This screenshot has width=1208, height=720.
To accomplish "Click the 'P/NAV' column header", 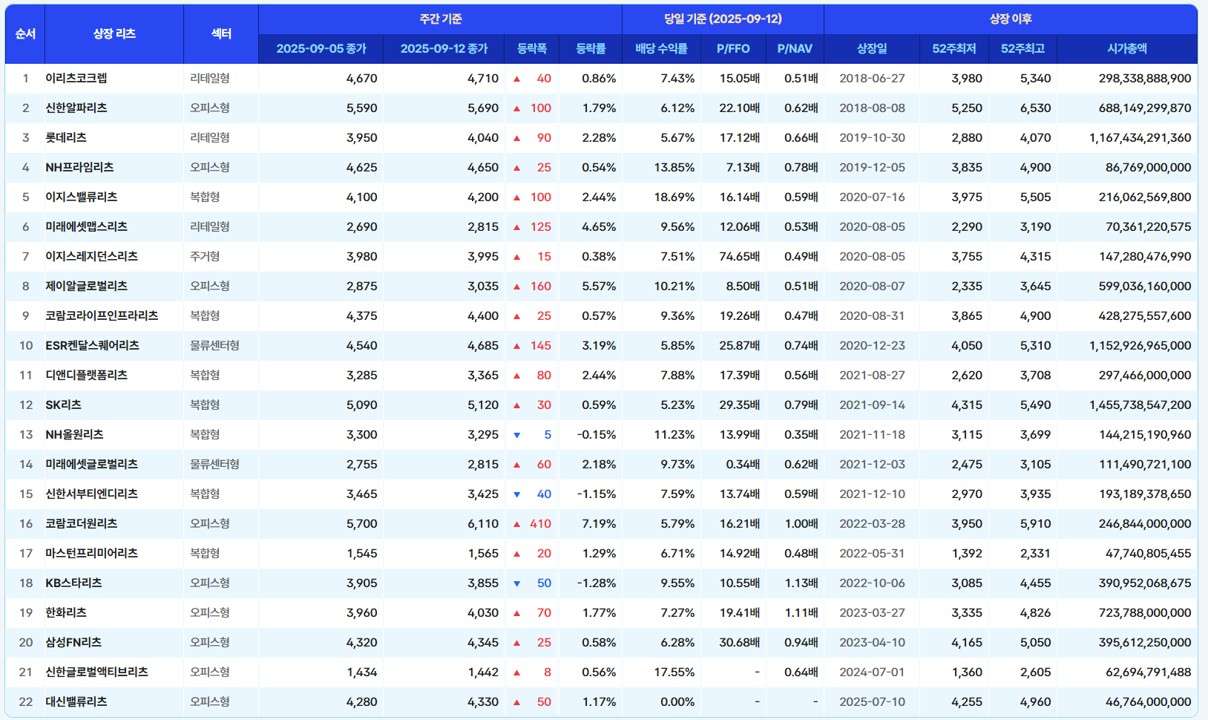I will 795,49.
